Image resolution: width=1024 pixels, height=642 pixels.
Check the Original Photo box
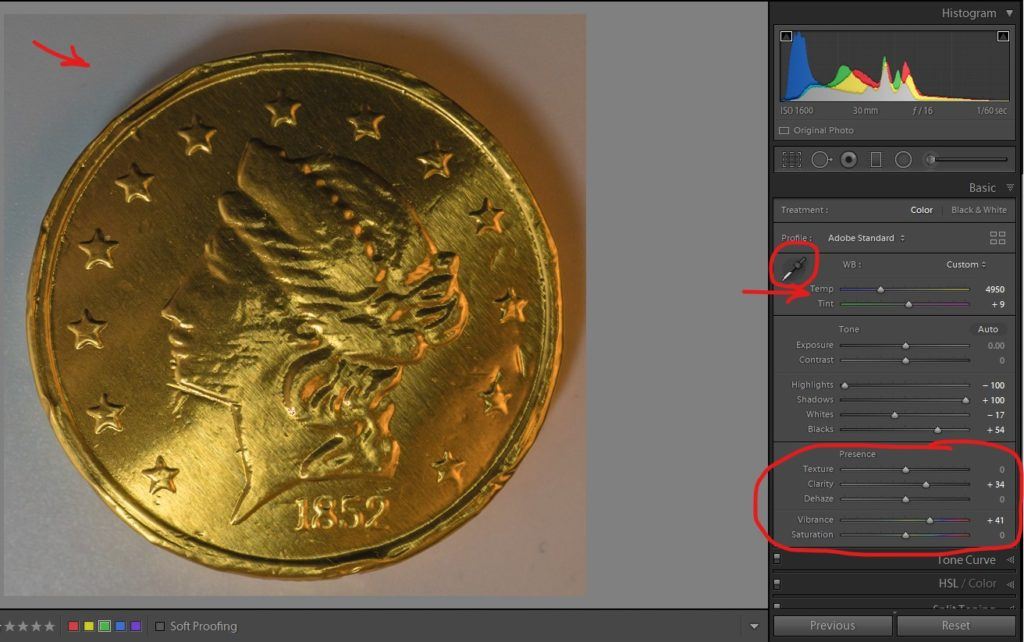point(784,131)
